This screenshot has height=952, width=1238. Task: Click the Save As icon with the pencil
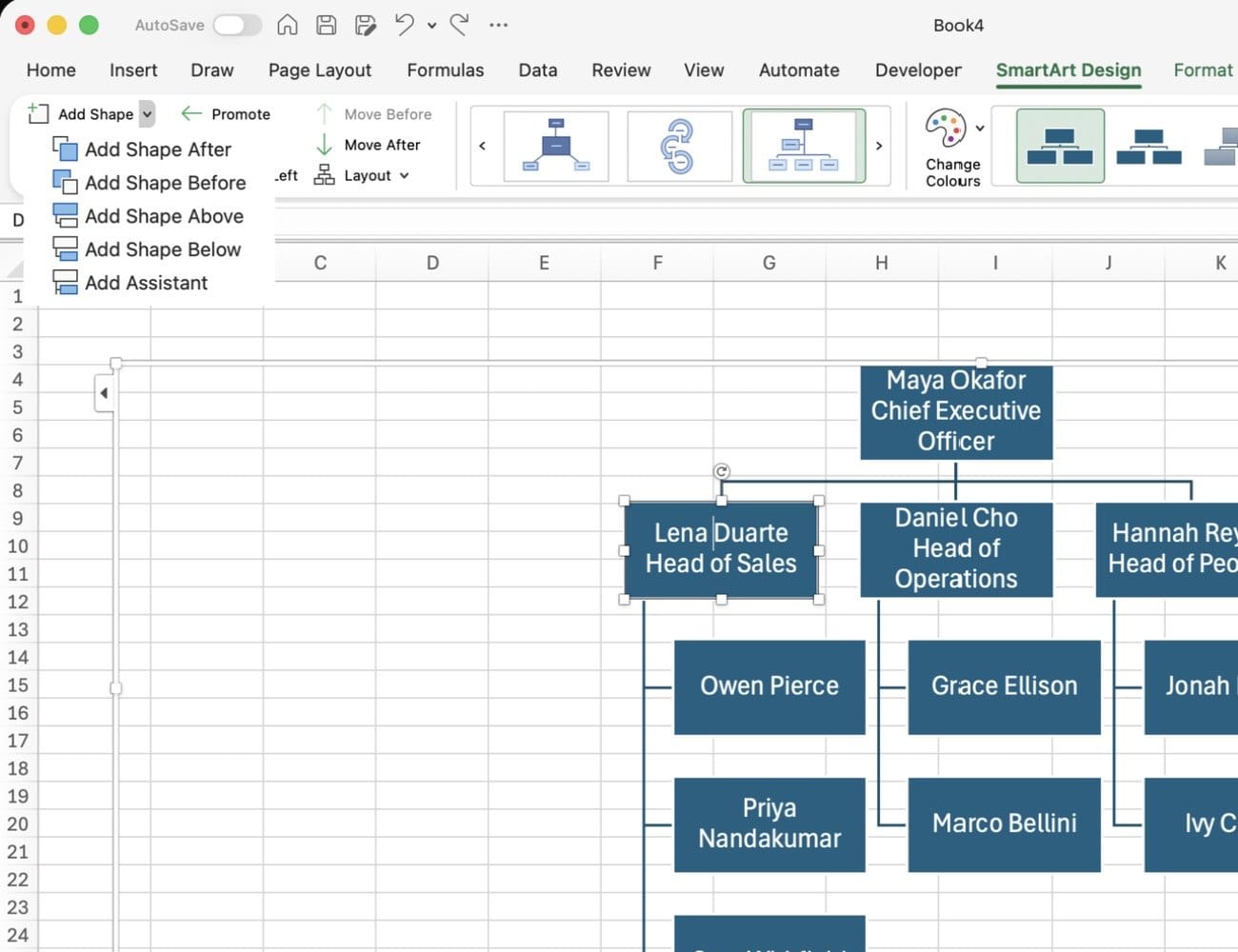click(365, 25)
